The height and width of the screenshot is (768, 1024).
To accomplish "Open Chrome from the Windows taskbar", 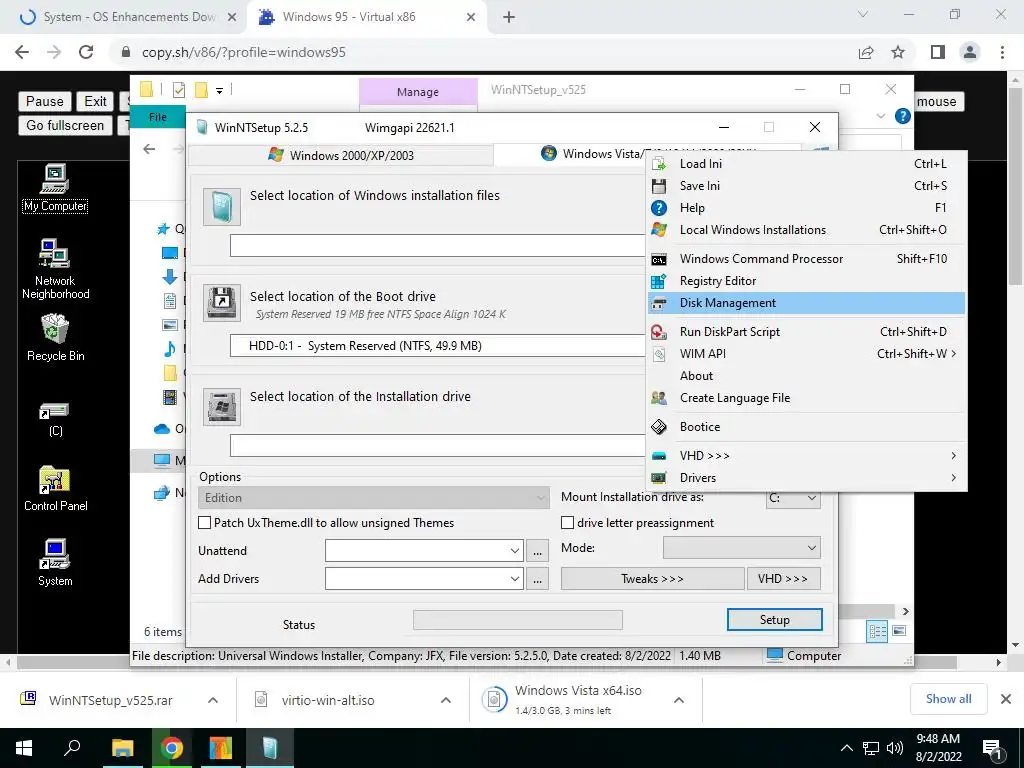I will pos(172,748).
